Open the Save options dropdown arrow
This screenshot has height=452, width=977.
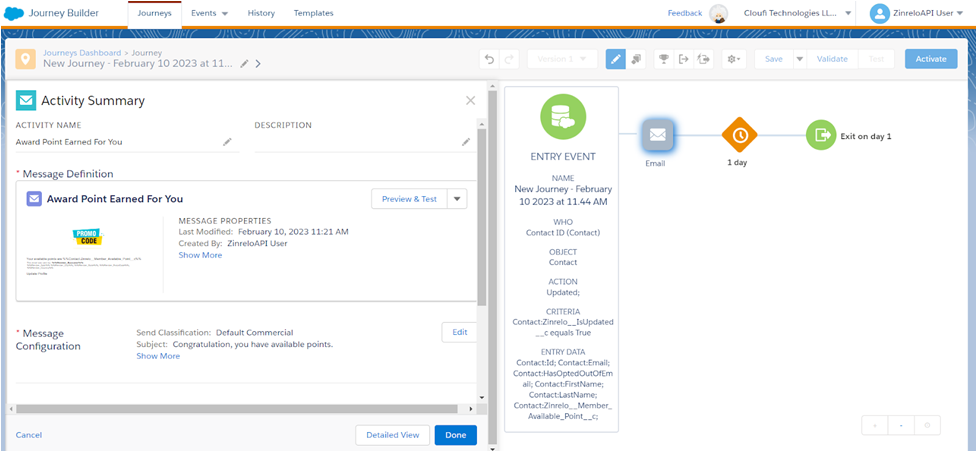(x=799, y=59)
